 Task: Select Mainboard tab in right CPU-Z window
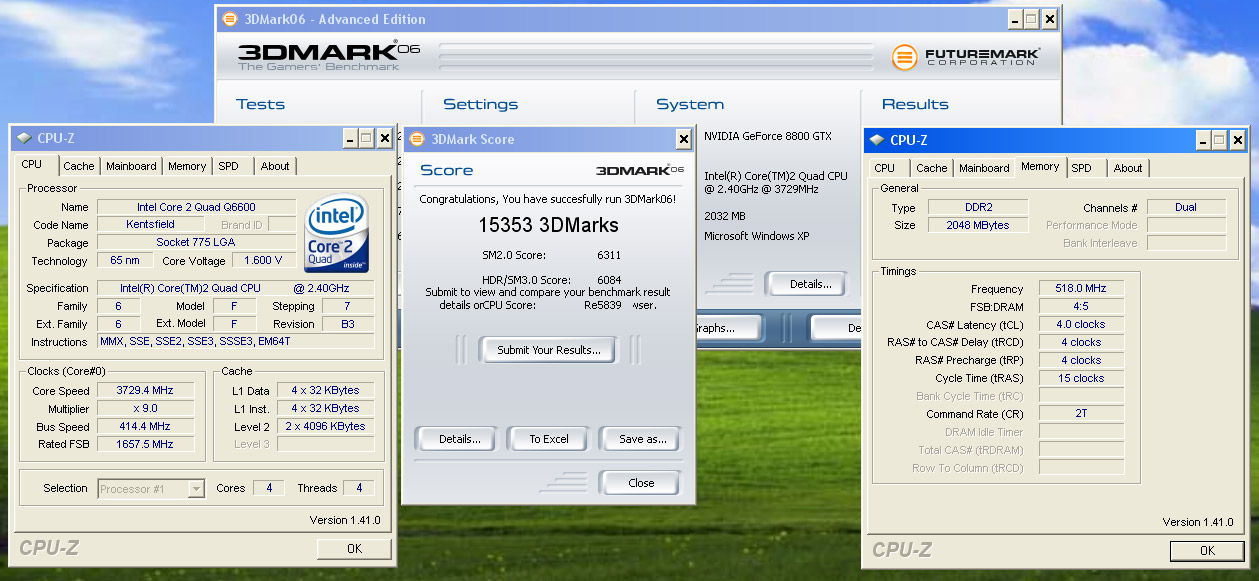(984, 168)
